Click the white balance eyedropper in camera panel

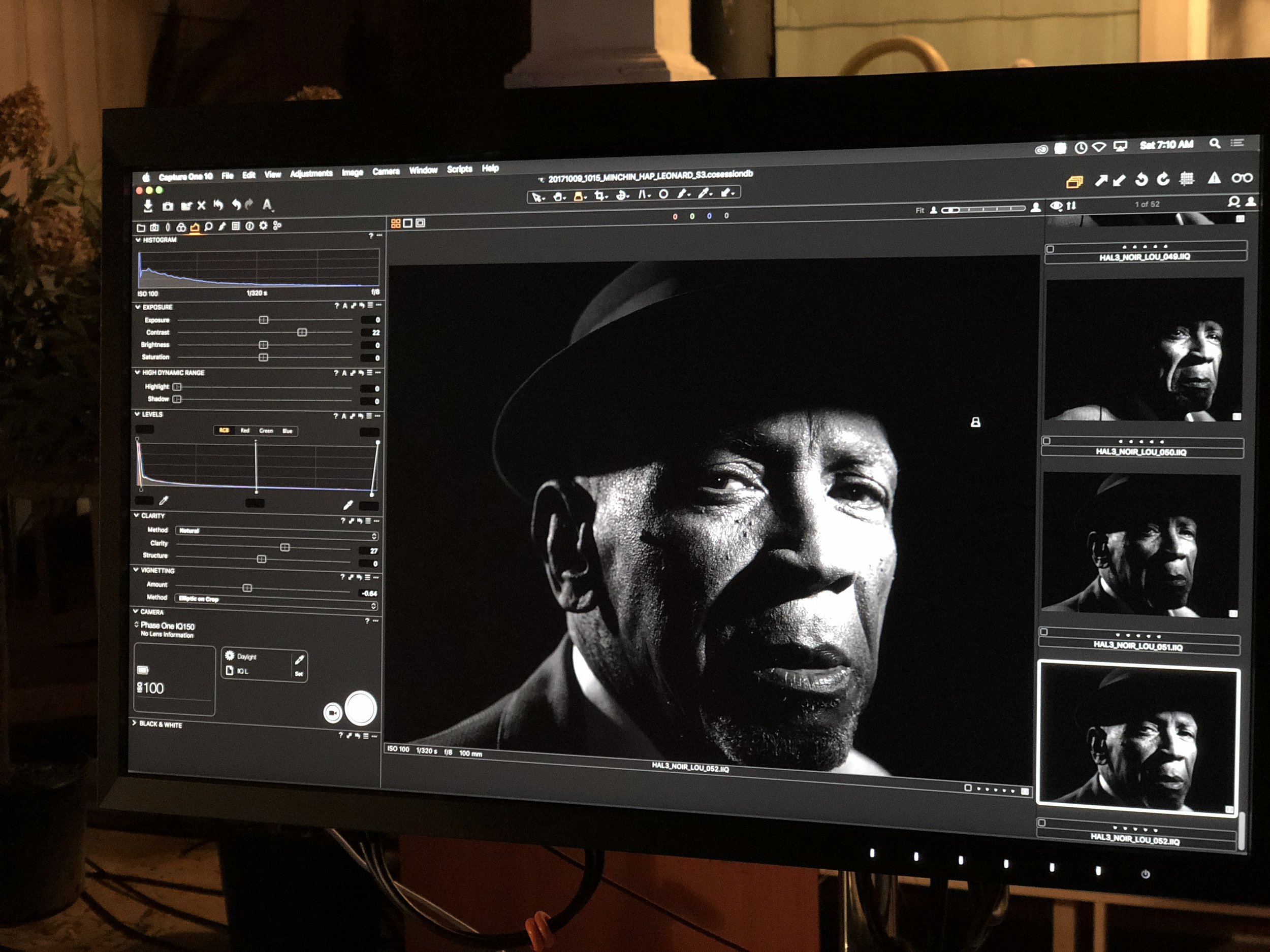click(x=299, y=660)
